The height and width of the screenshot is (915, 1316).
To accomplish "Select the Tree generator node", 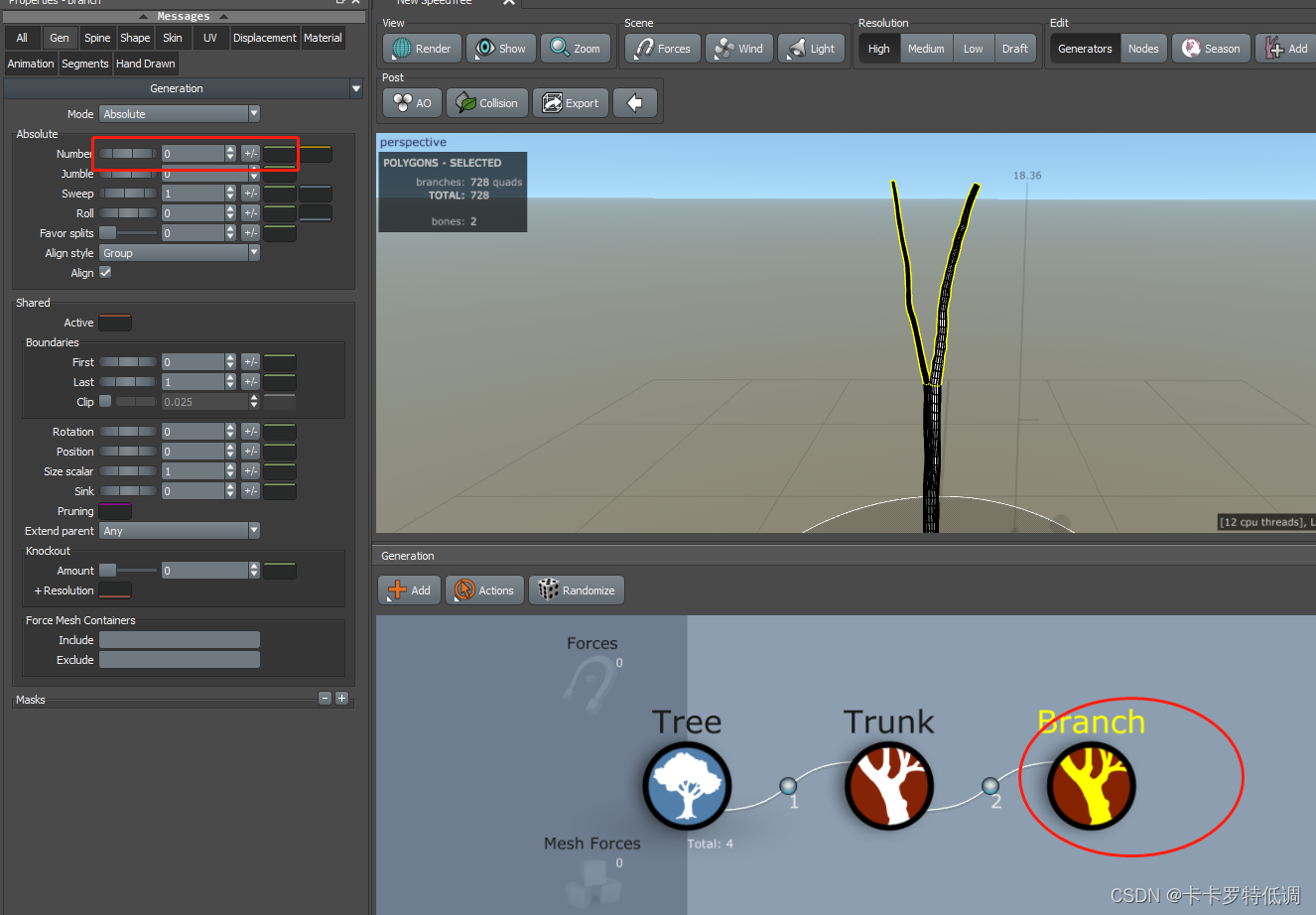I will (687, 785).
